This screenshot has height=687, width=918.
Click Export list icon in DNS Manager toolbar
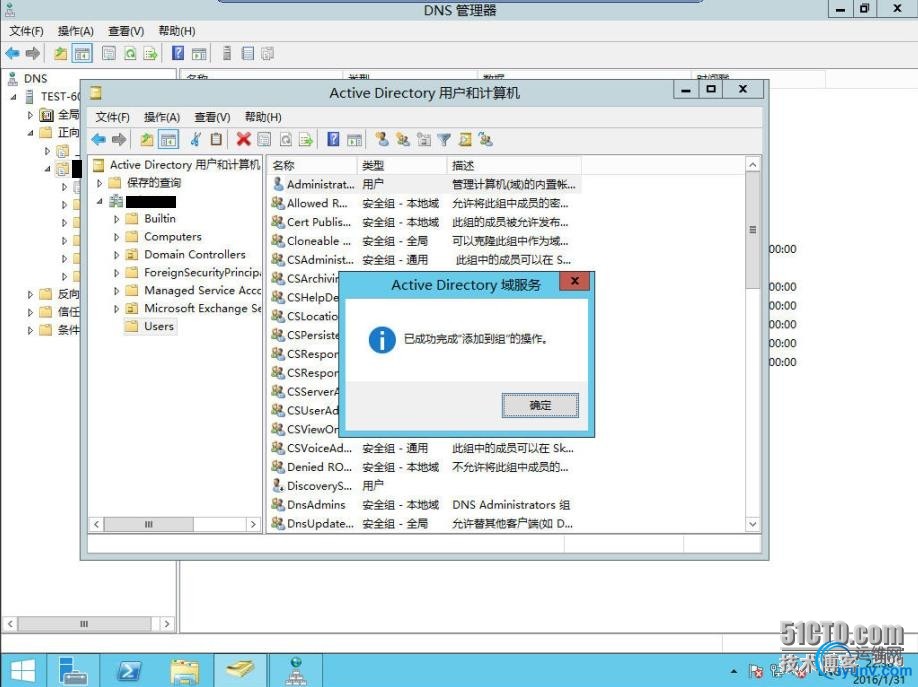pos(150,53)
